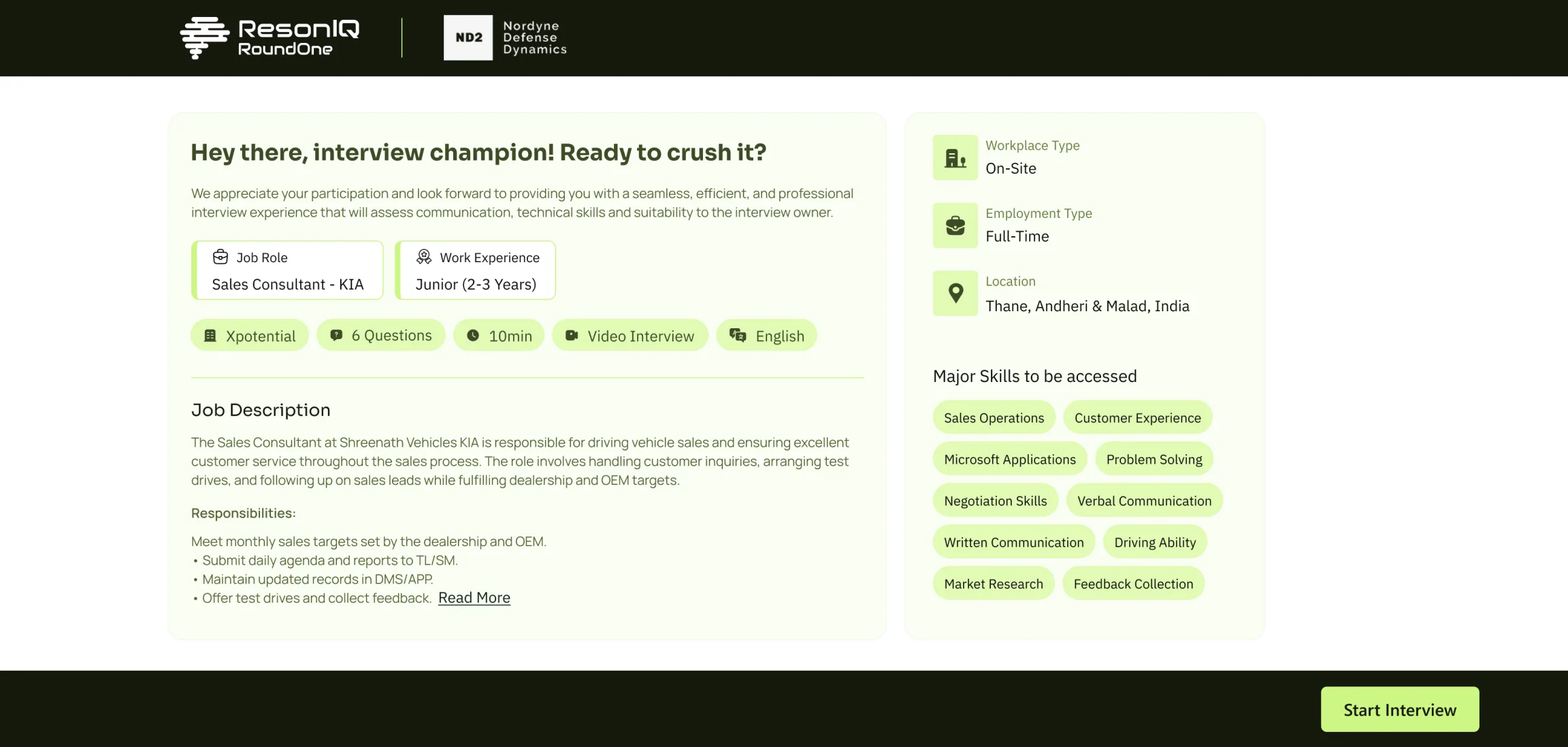
Task: Click the Market Research tag
Action: tap(994, 584)
